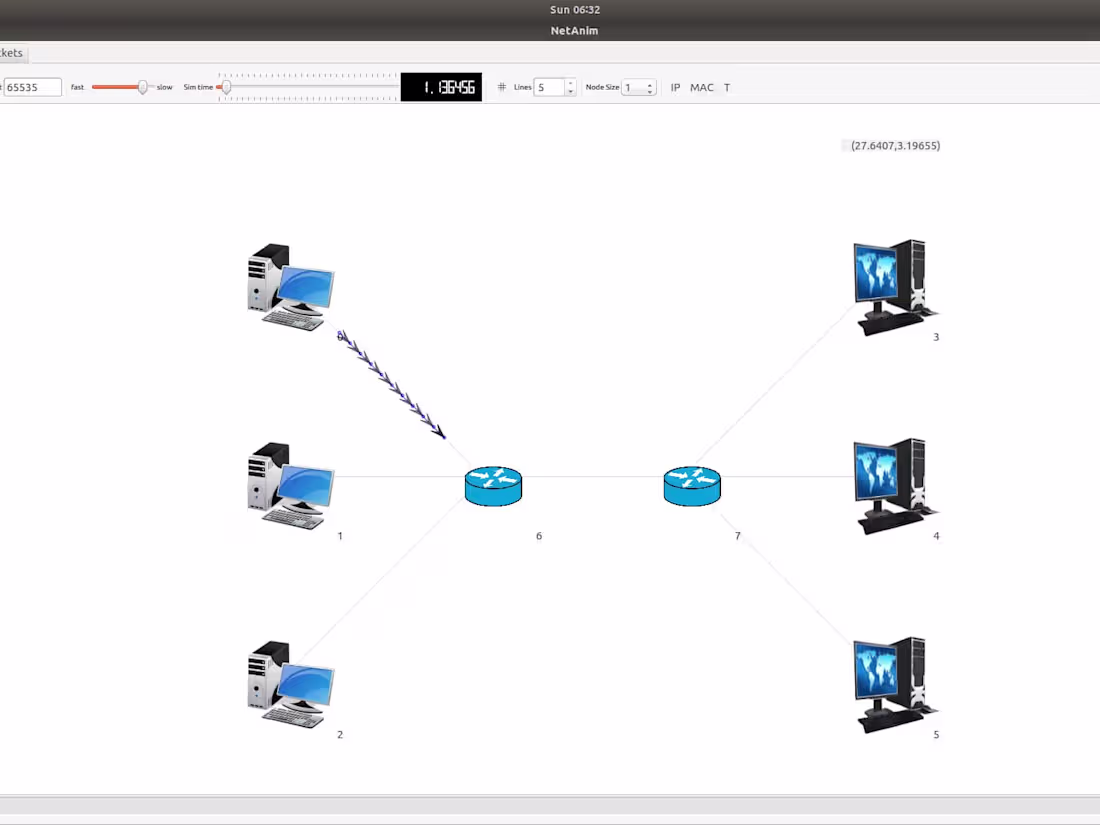The width and height of the screenshot is (1100, 825).
Task: Select the router node 7 icon
Action: tap(692, 485)
